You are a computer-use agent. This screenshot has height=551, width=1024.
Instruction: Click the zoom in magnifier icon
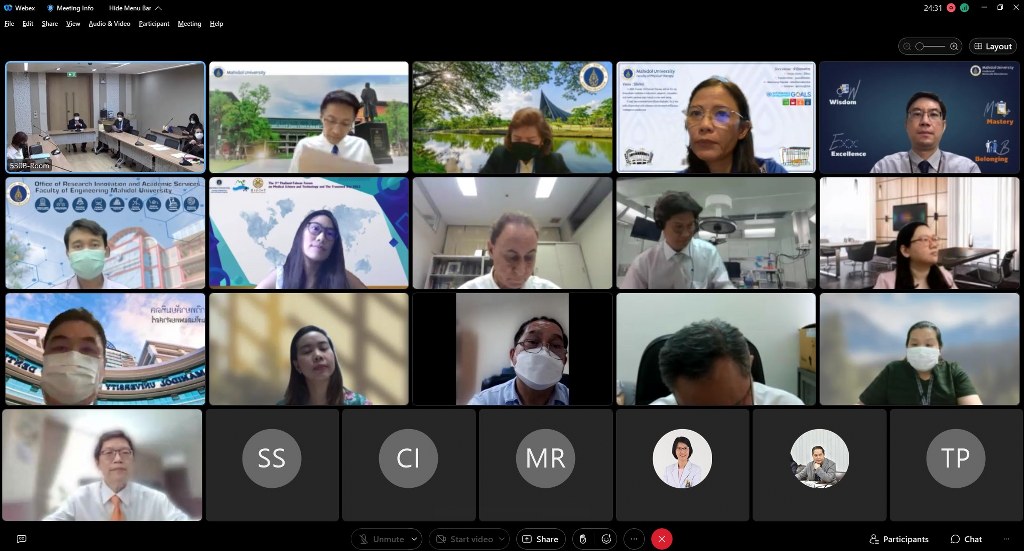coord(954,46)
